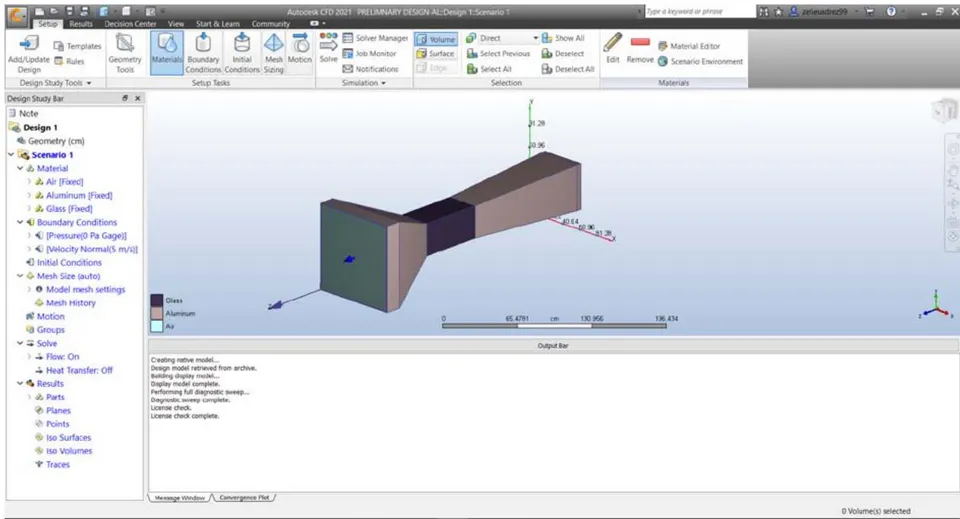Open Scenario Environment
This screenshot has height=519, width=960.
tap(700, 61)
